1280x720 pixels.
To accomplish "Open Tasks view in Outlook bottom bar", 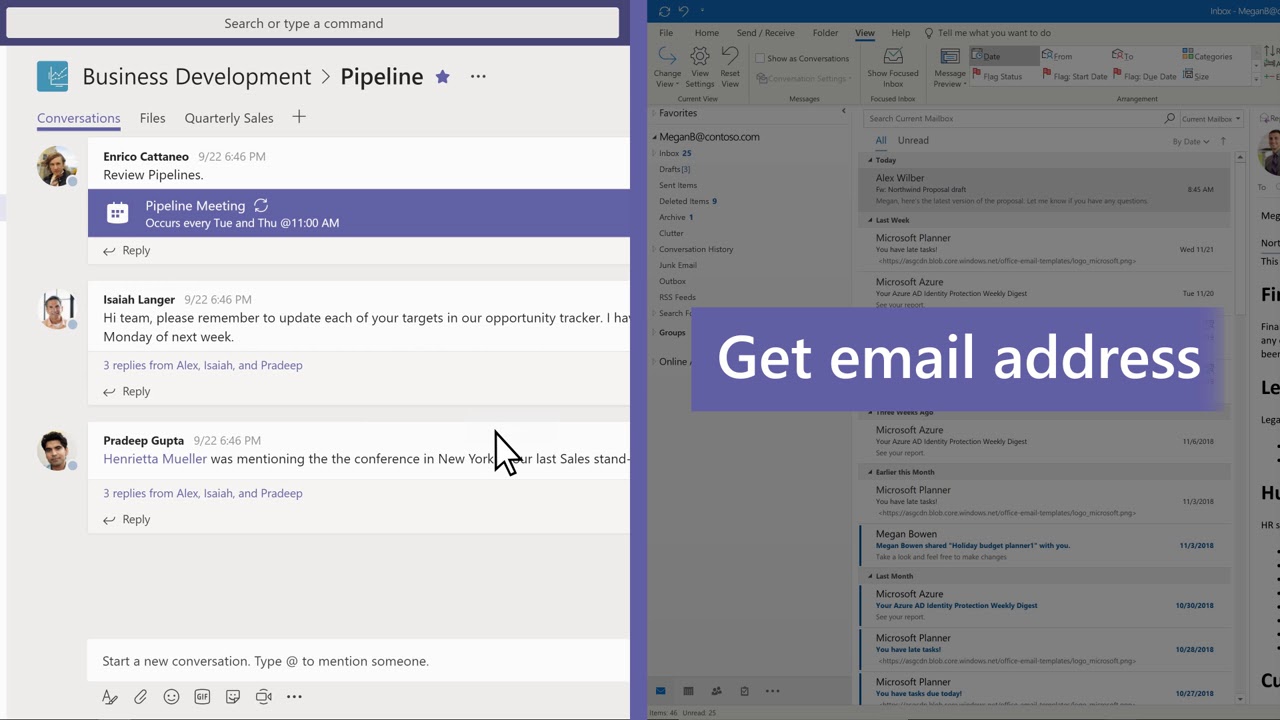I will click(744, 691).
